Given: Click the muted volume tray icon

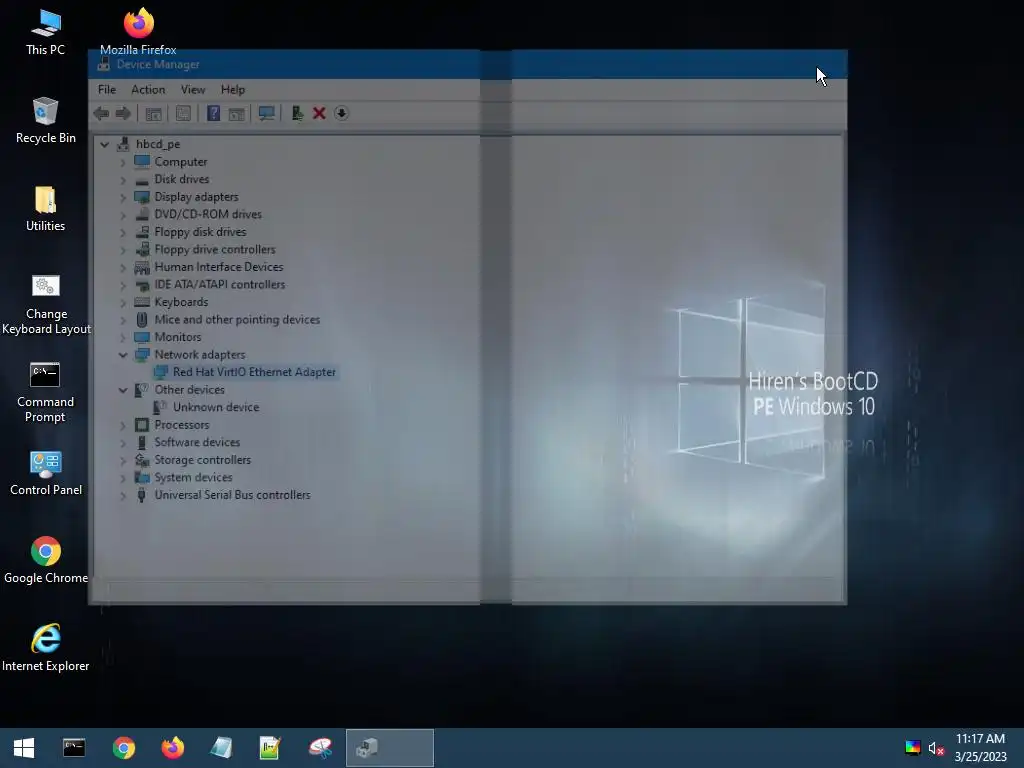Looking at the screenshot, I should [936, 748].
